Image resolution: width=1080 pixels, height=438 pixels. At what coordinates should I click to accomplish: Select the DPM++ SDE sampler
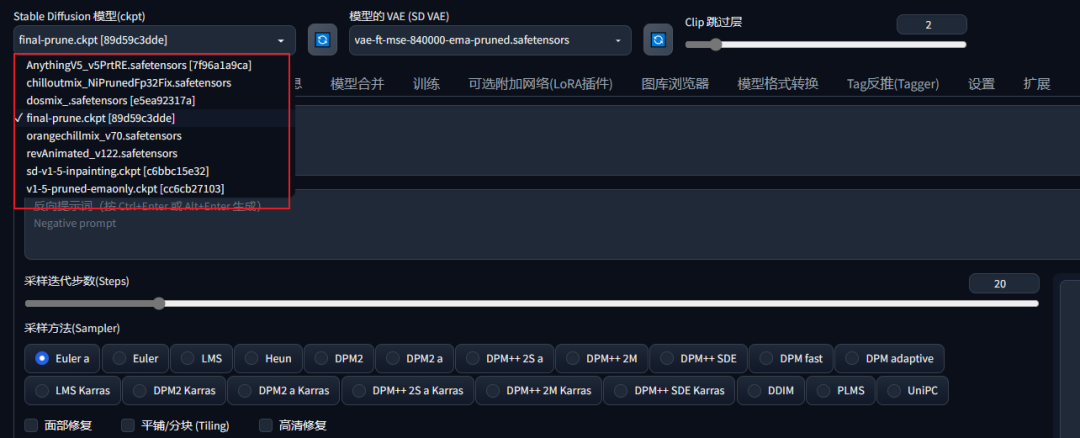(x=698, y=358)
